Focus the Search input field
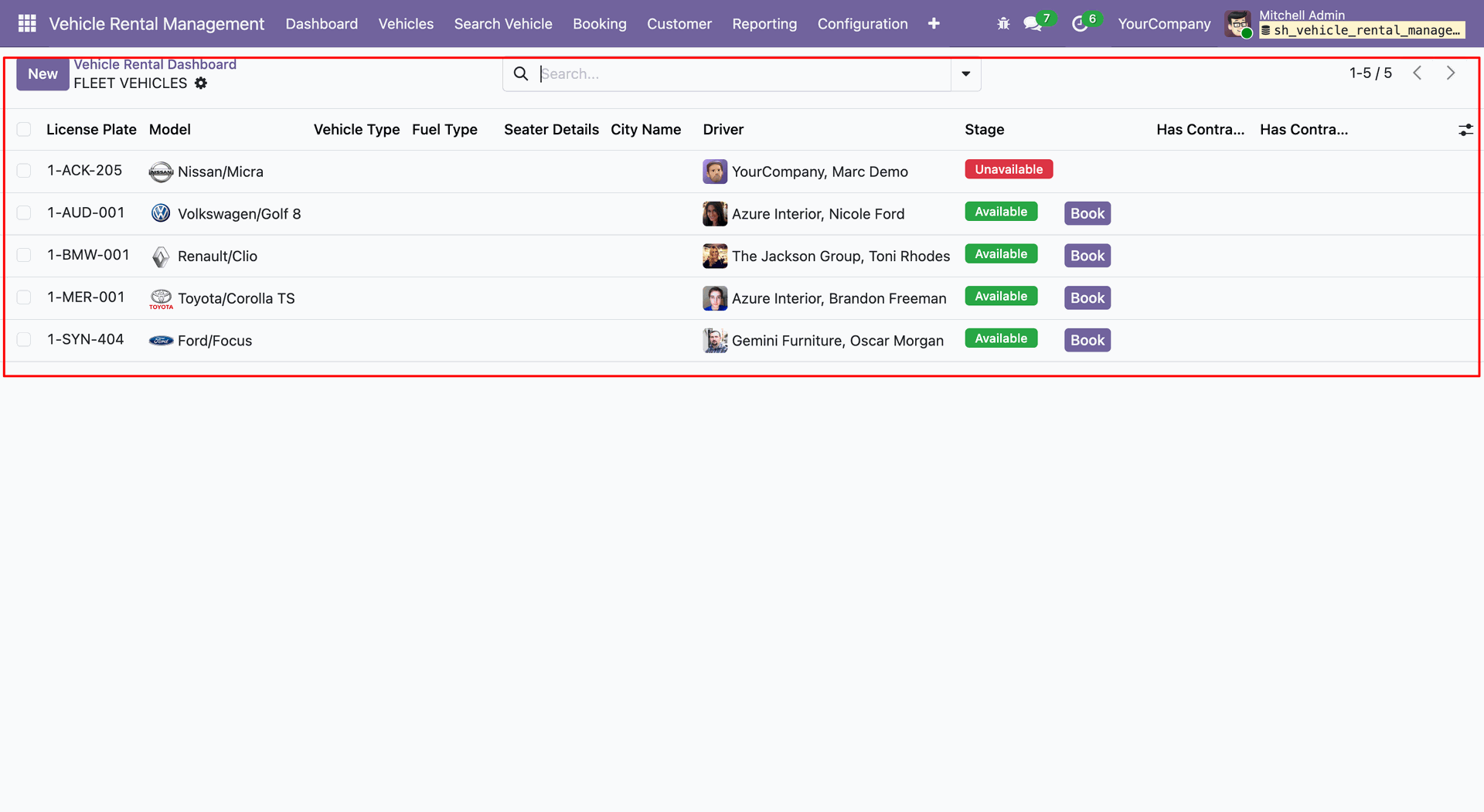Screen dimensions: 1484x812 coord(745,74)
